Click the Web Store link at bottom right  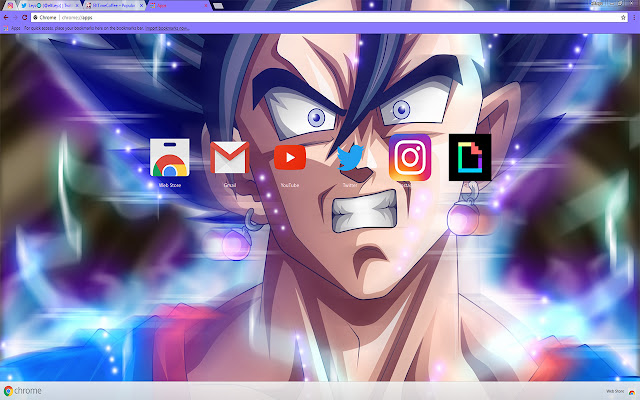(x=617, y=391)
